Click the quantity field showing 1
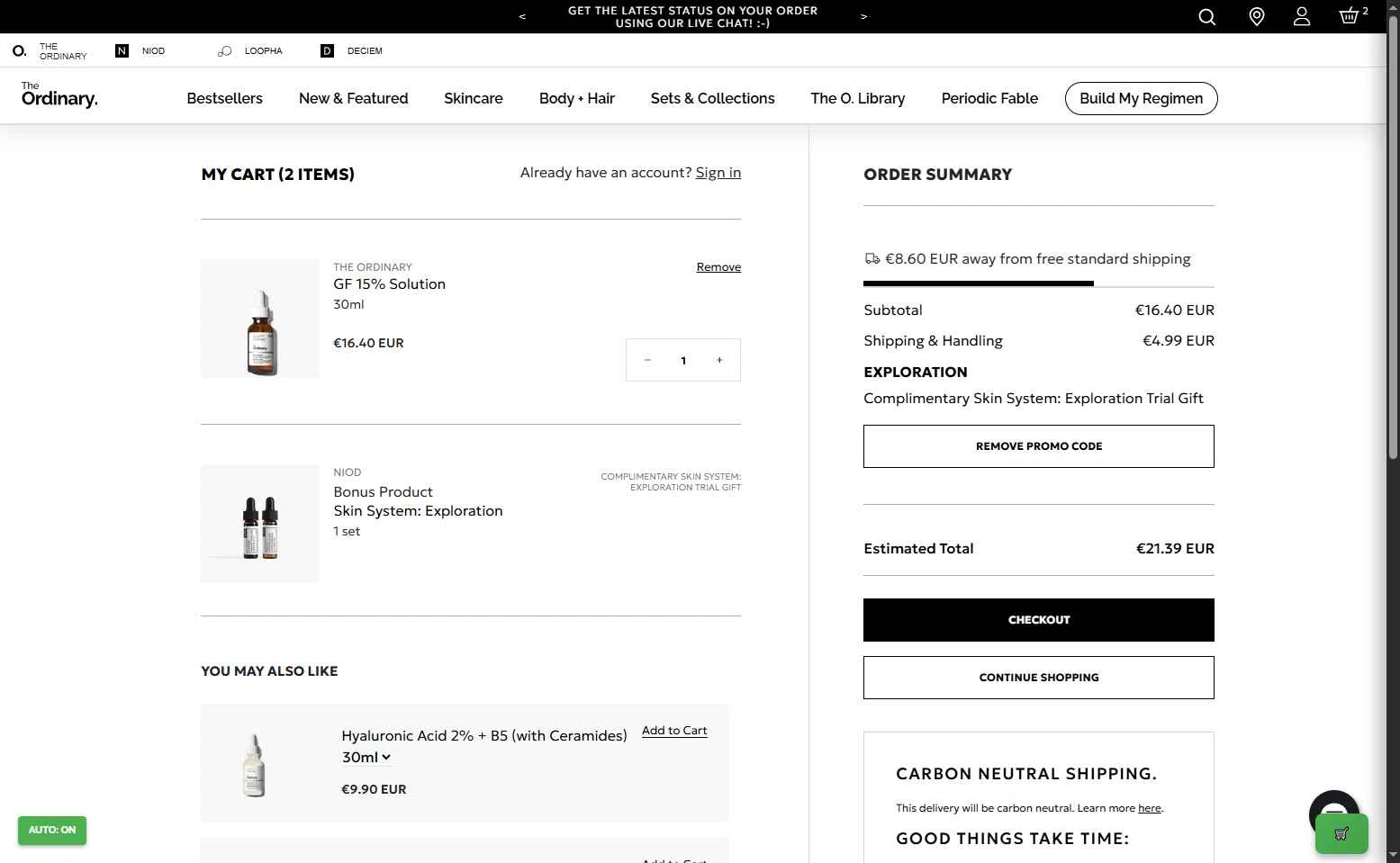 pos(683,360)
